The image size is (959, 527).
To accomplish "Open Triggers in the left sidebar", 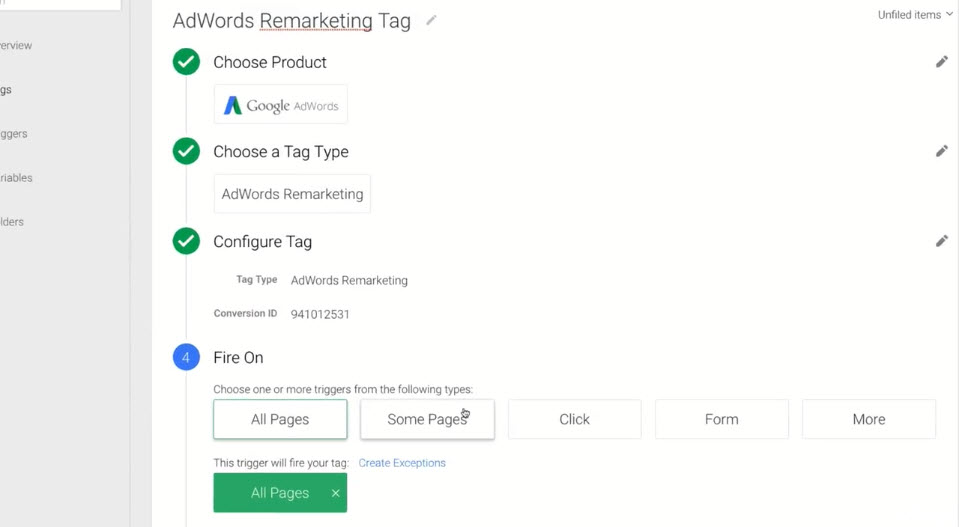I will [14, 134].
